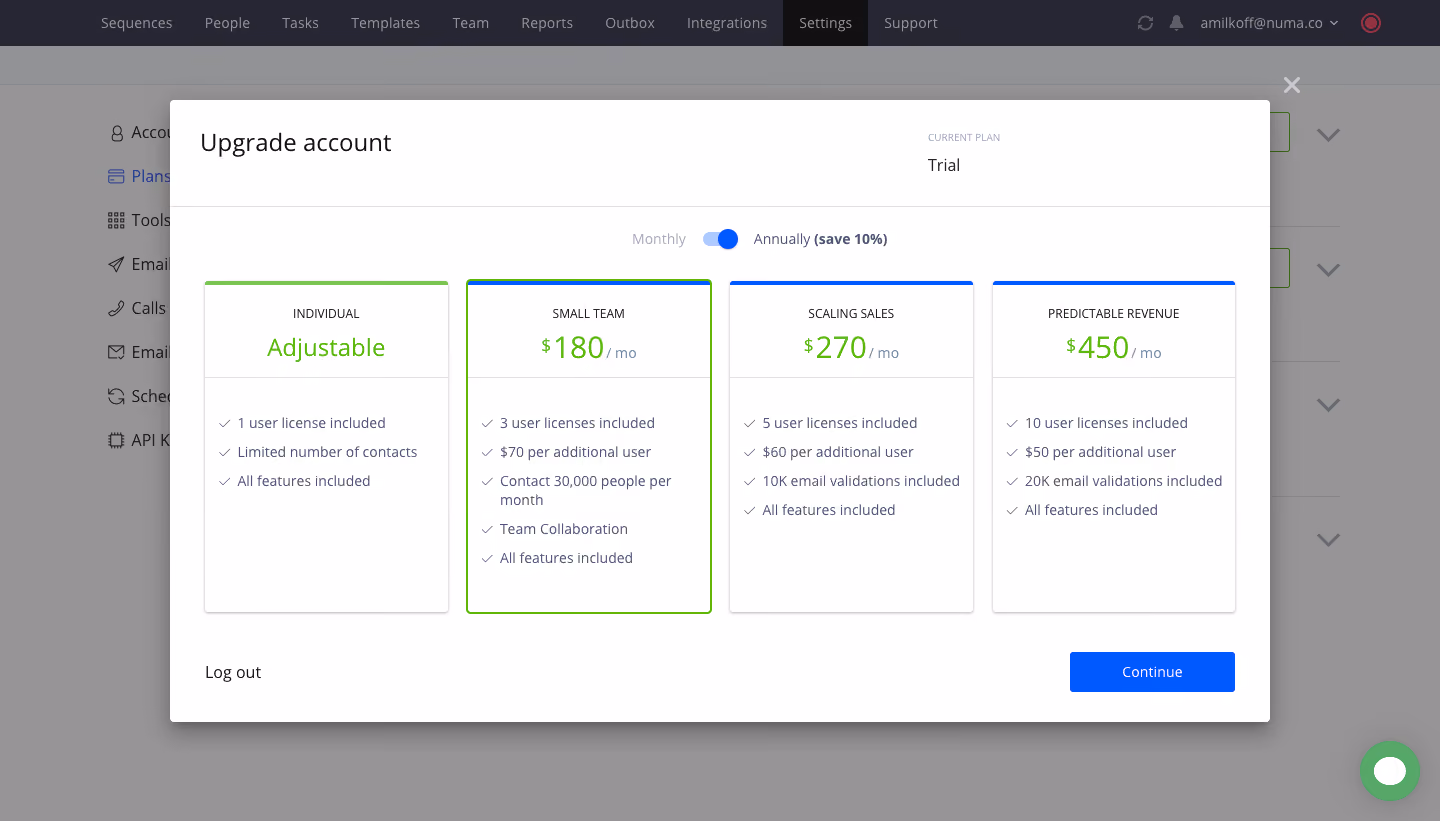Image resolution: width=1440 pixels, height=821 pixels.
Task: Click the Monthly billing label
Action: click(x=659, y=239)
